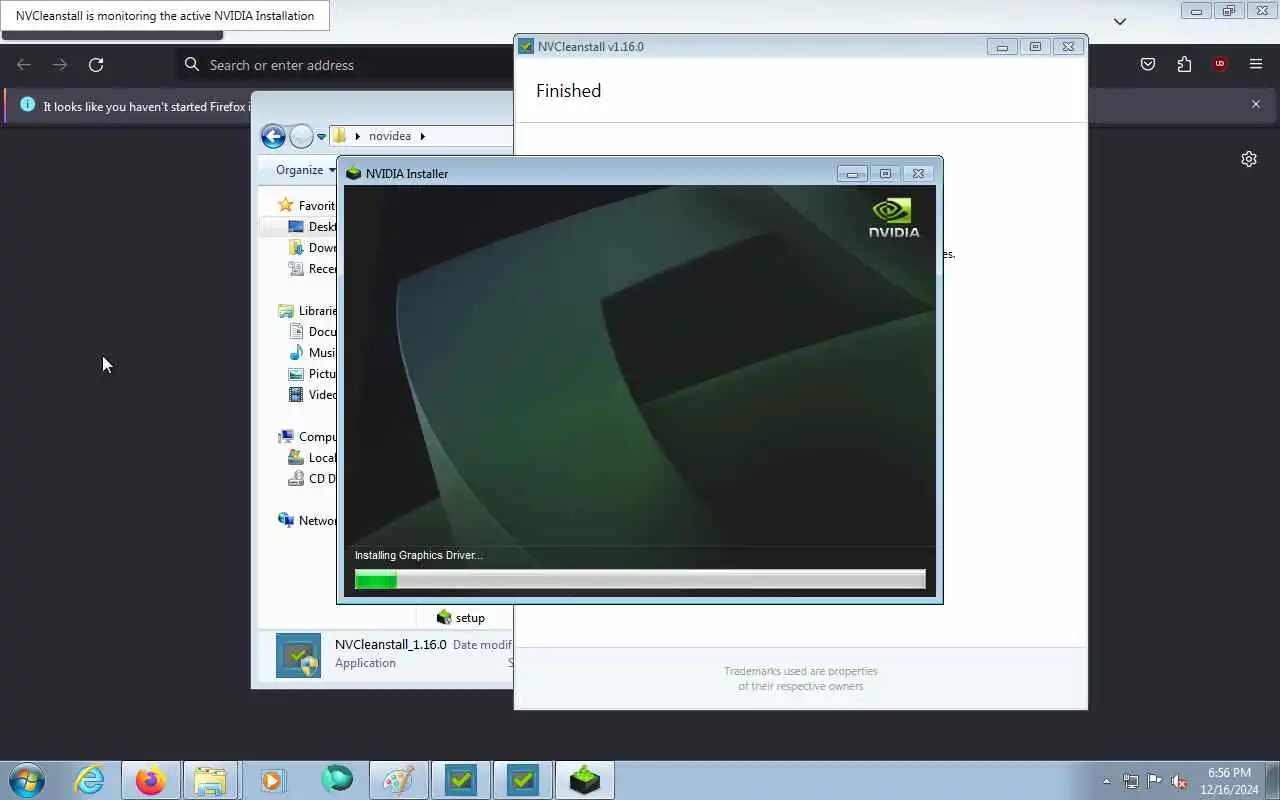Image resolution: width=1280 pixels, height=800 pixels.
Task: Open the Windows Start menu
Action: [26, 780]
